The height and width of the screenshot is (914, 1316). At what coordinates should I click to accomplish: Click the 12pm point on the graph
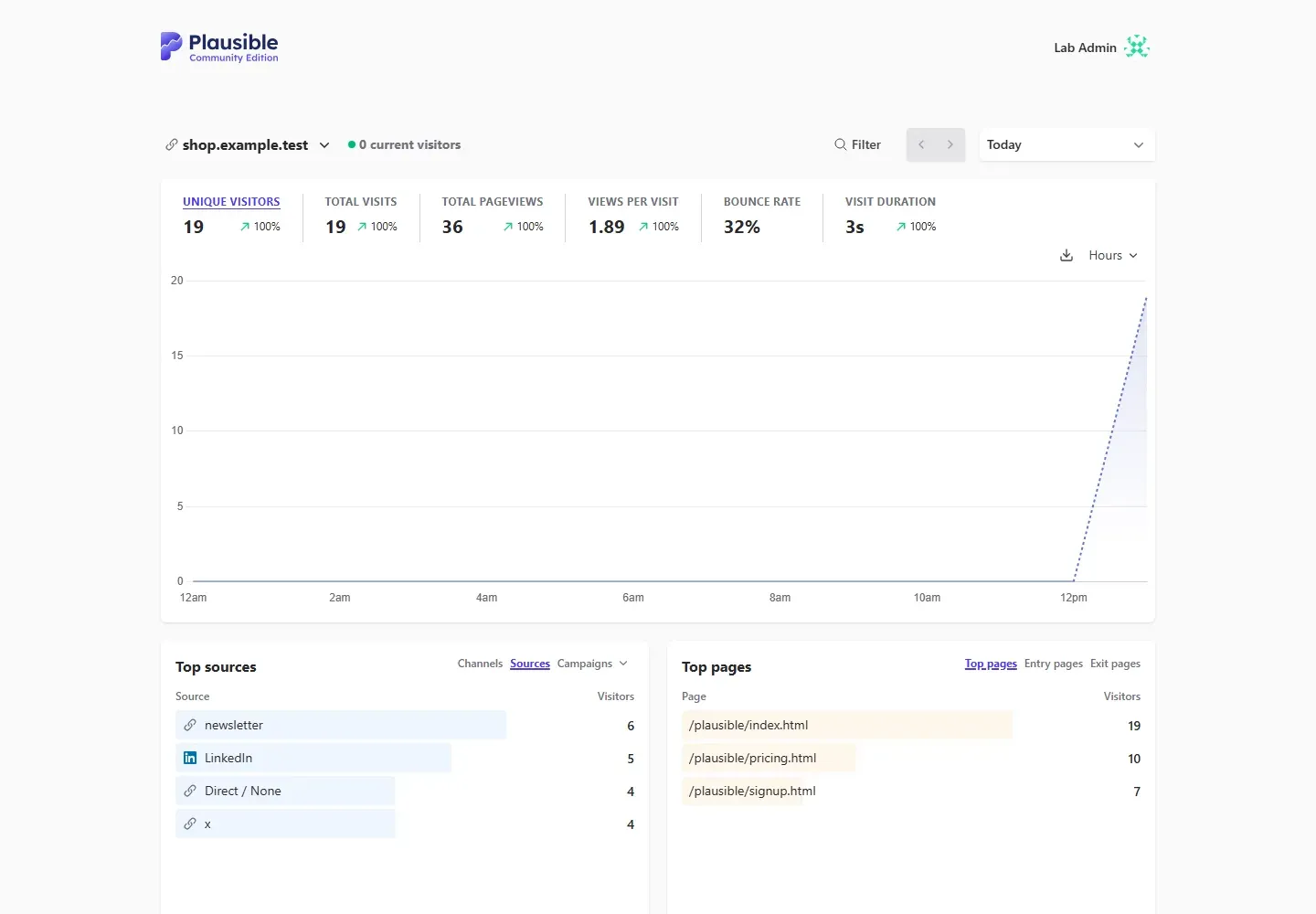(1074, 580)
